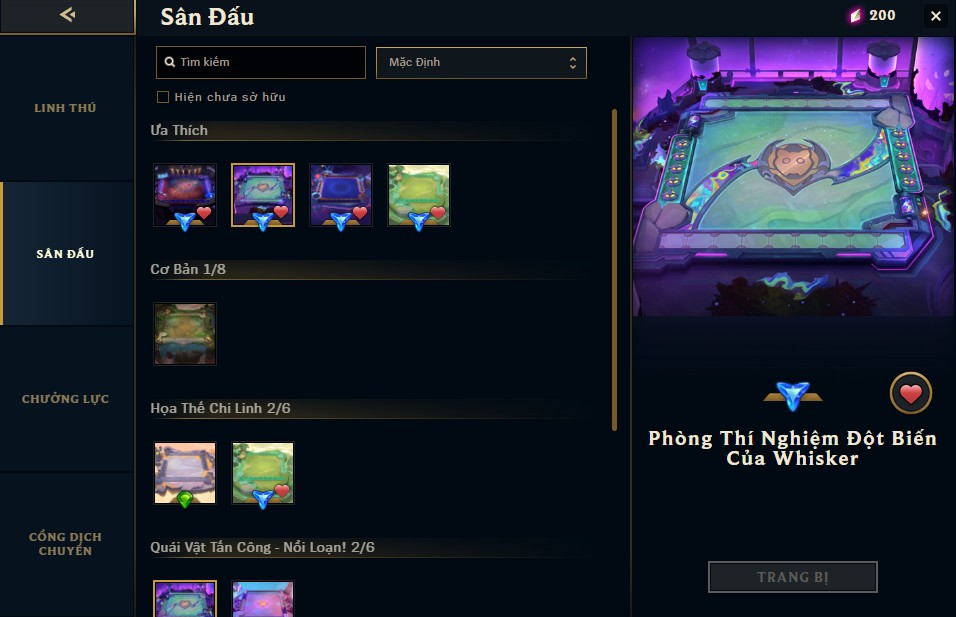
Task: Select the first red arena in Ưa Thích
Action: (x=185, y=195)
